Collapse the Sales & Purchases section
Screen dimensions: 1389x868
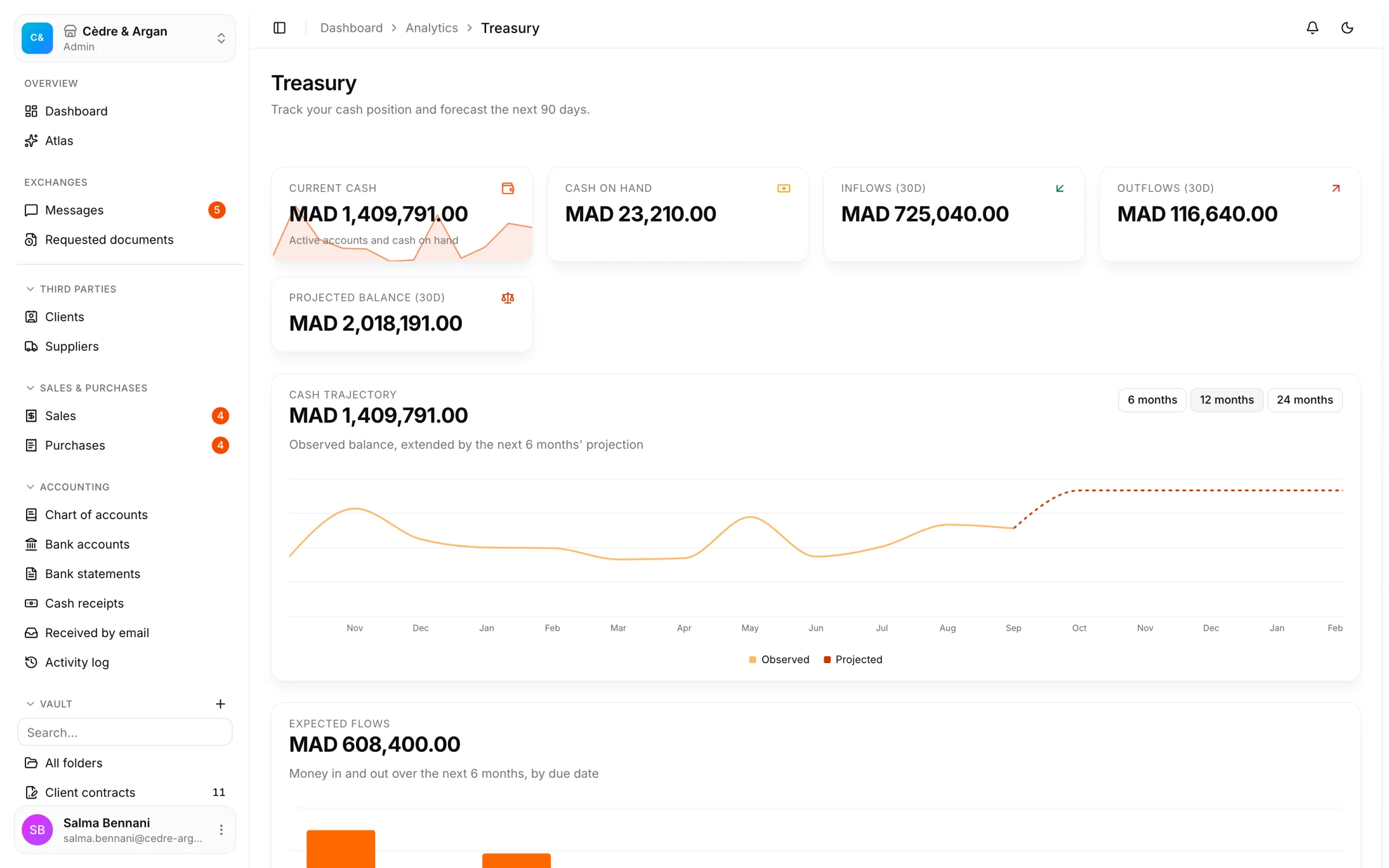86,388
